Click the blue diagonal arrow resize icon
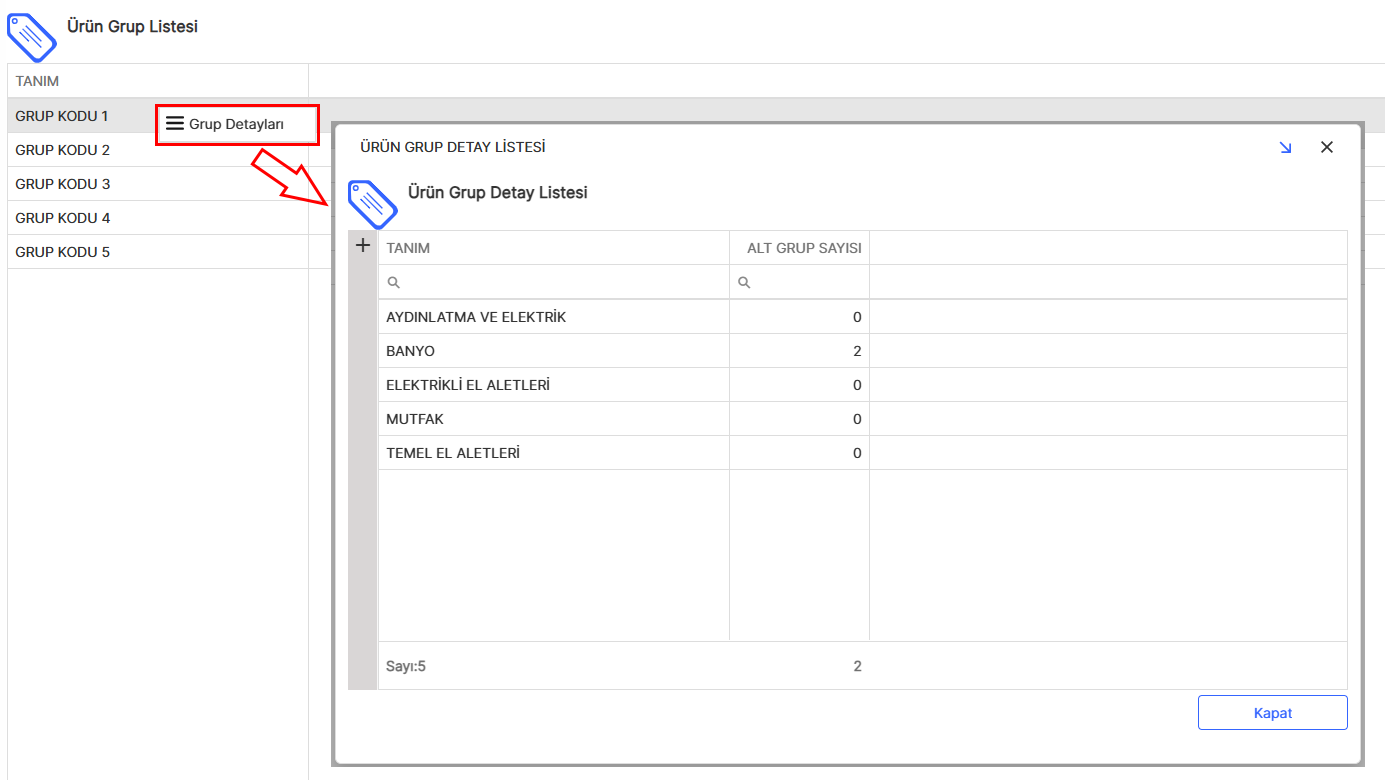Viewport: 1385px width, 780px height. point(1285,148)
